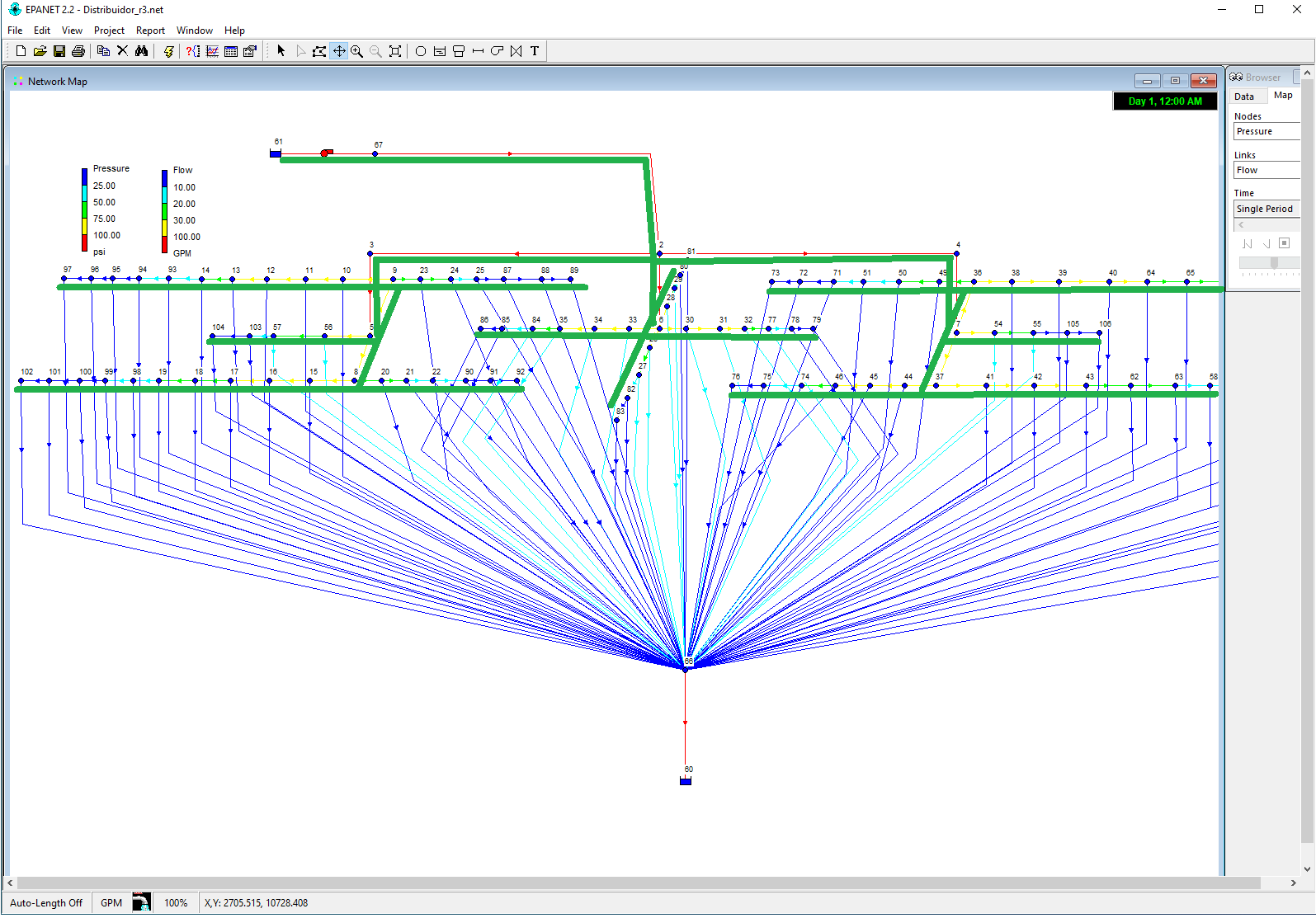Run the analysis with the lightning bolt icon

pyautogui.click(x=169, y=51)
